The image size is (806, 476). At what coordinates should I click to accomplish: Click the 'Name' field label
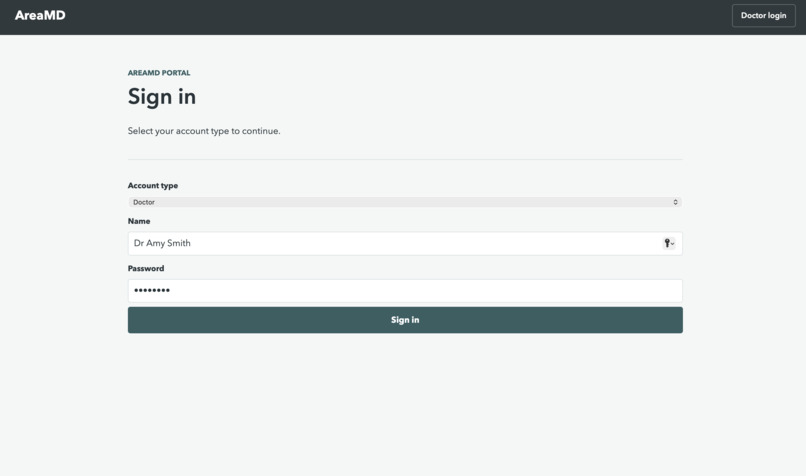(x=139, y=221)
